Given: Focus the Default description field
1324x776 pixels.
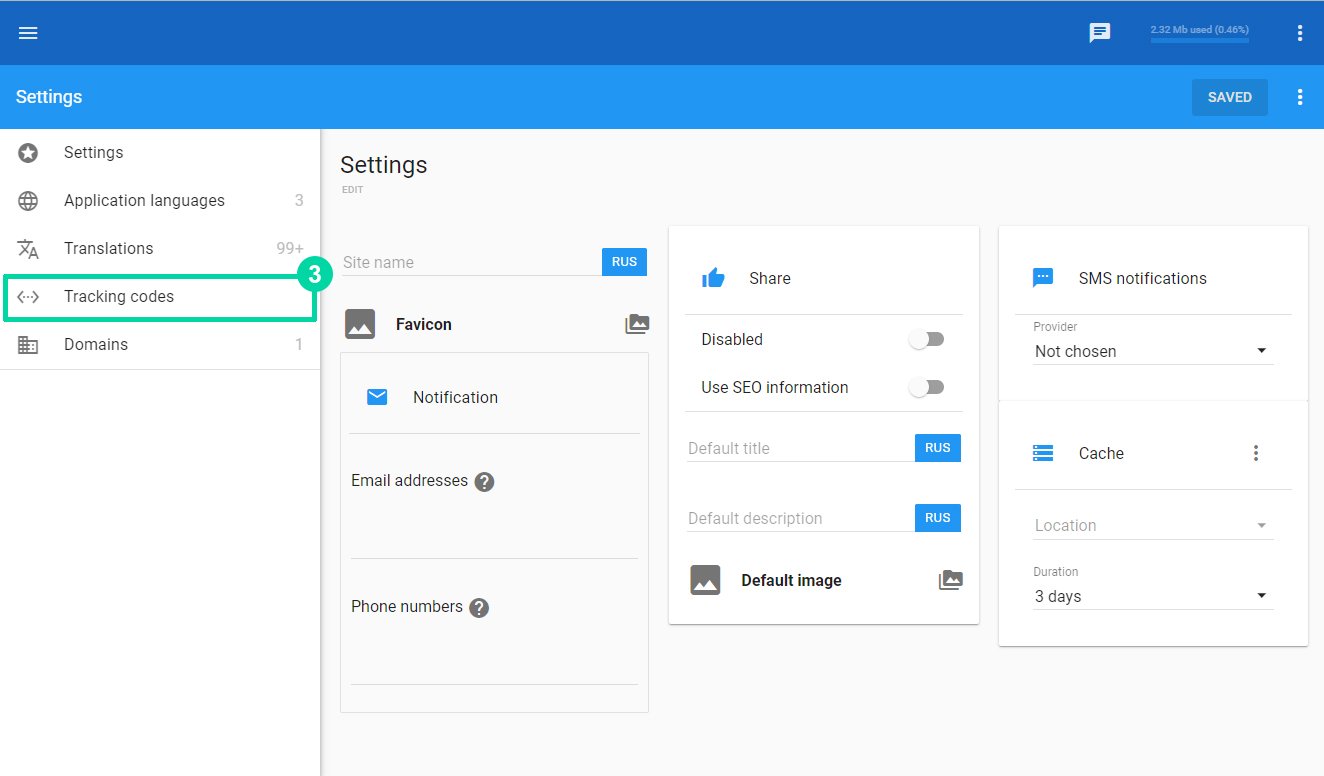Looking at the screenshot, I should tap(800, 518).
